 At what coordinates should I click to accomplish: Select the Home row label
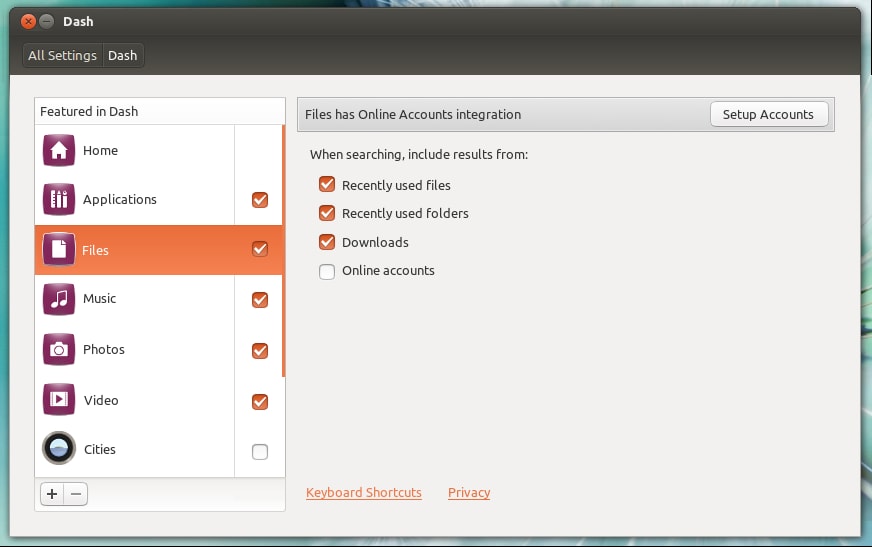pyautogui.click(x=100, y=151)
